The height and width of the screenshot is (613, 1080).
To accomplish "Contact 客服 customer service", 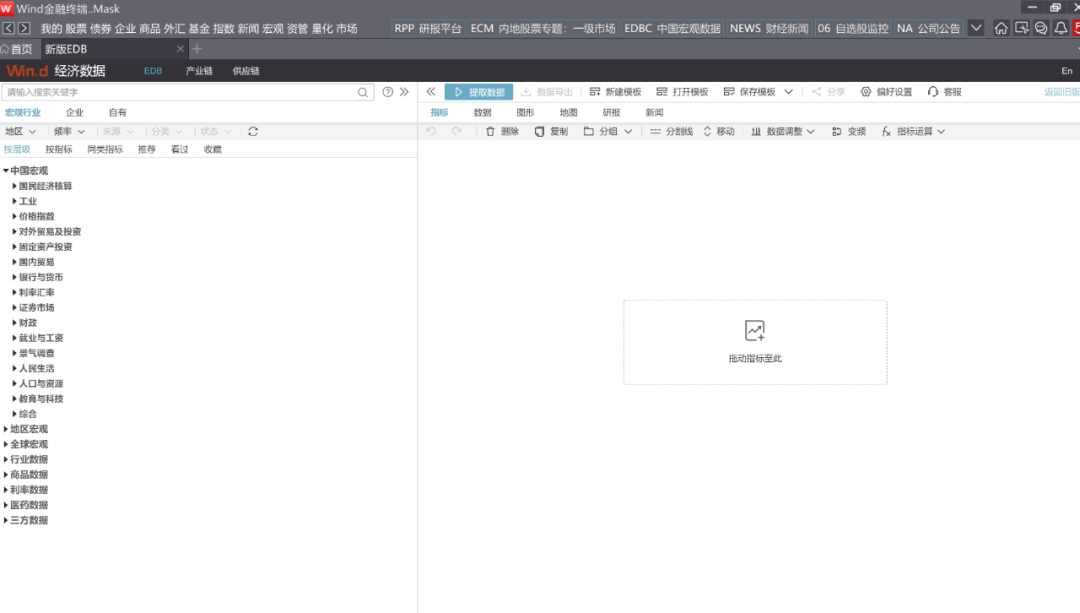I will [x=944, y=92].
